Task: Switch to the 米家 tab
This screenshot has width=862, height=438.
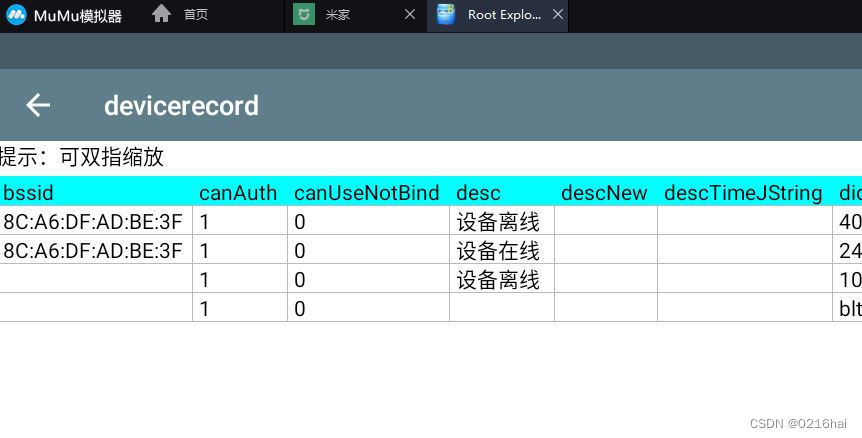Action: [356, 15]
